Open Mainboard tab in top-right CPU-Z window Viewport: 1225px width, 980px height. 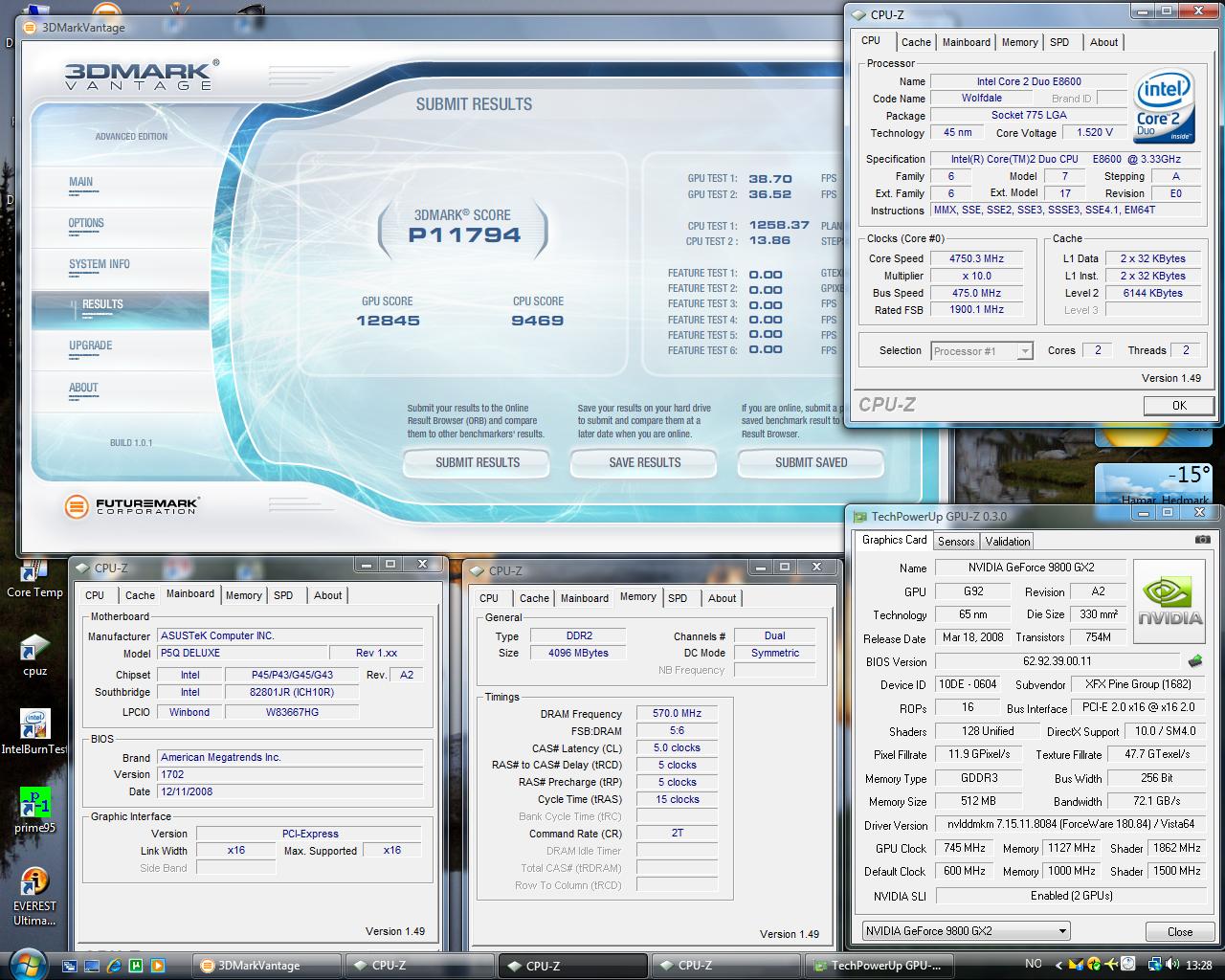[967, 42]
